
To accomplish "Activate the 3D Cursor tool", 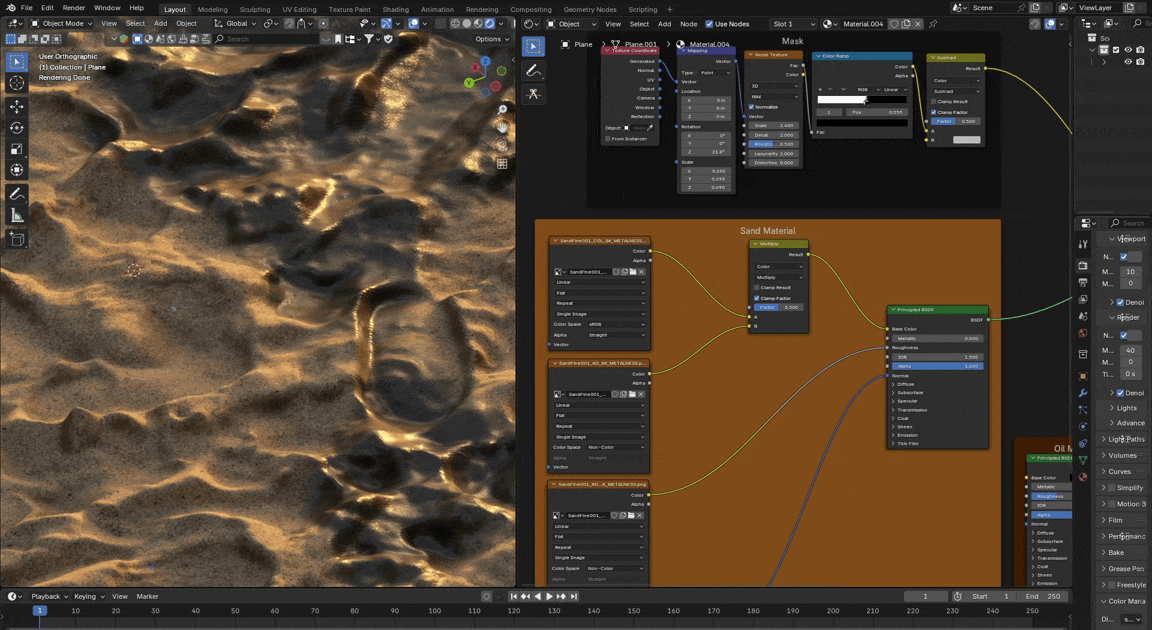I will tap(17, 84).
